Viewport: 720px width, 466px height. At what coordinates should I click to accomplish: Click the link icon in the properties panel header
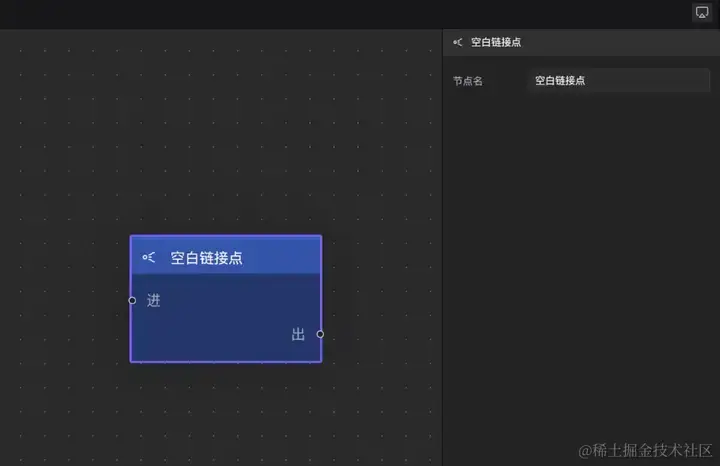point(457,42)
